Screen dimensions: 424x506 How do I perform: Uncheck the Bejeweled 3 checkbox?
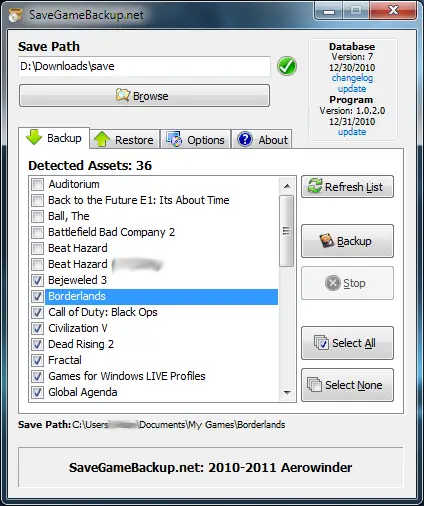(37, 280)
